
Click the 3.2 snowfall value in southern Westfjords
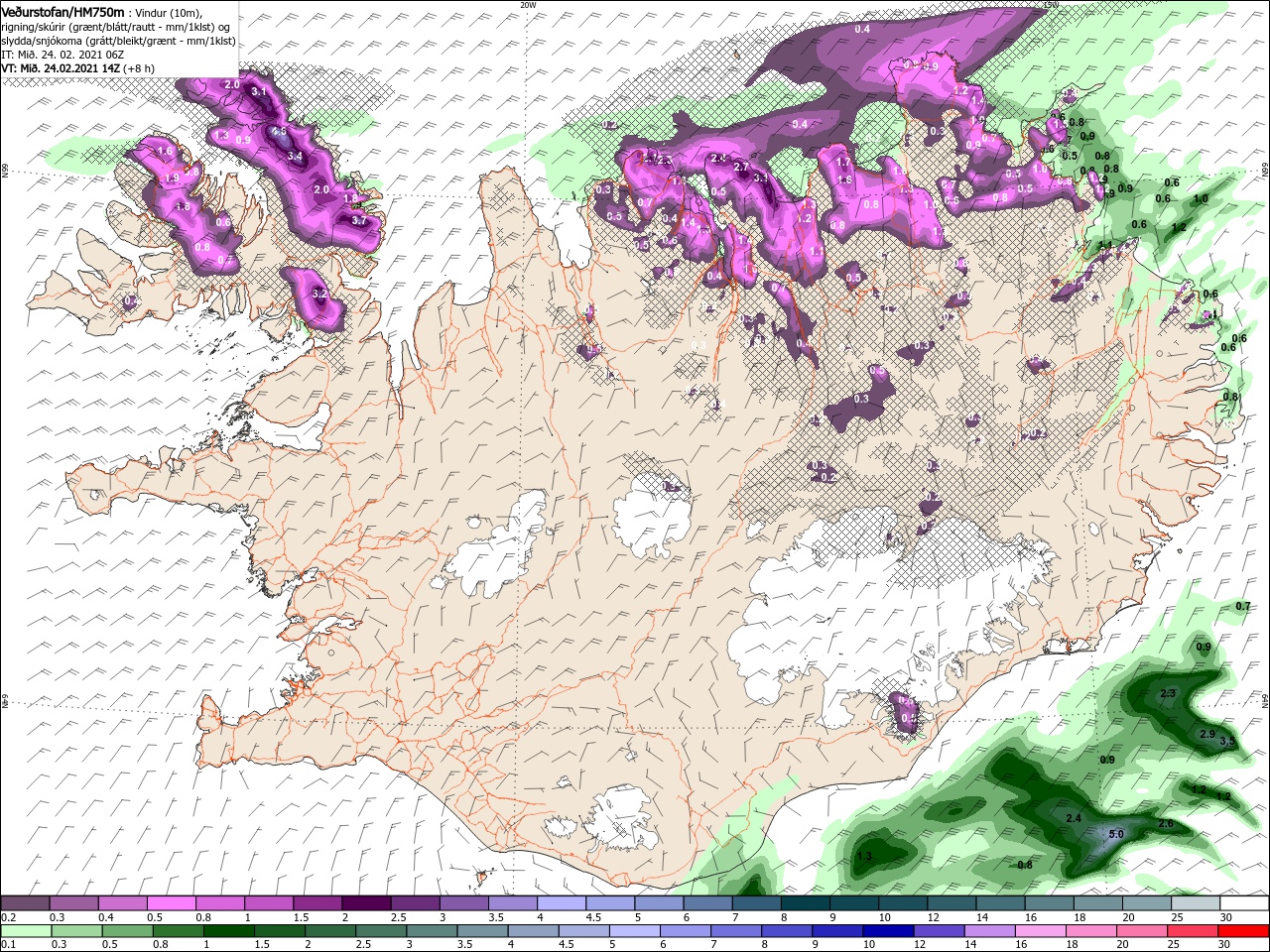[319, 294]
